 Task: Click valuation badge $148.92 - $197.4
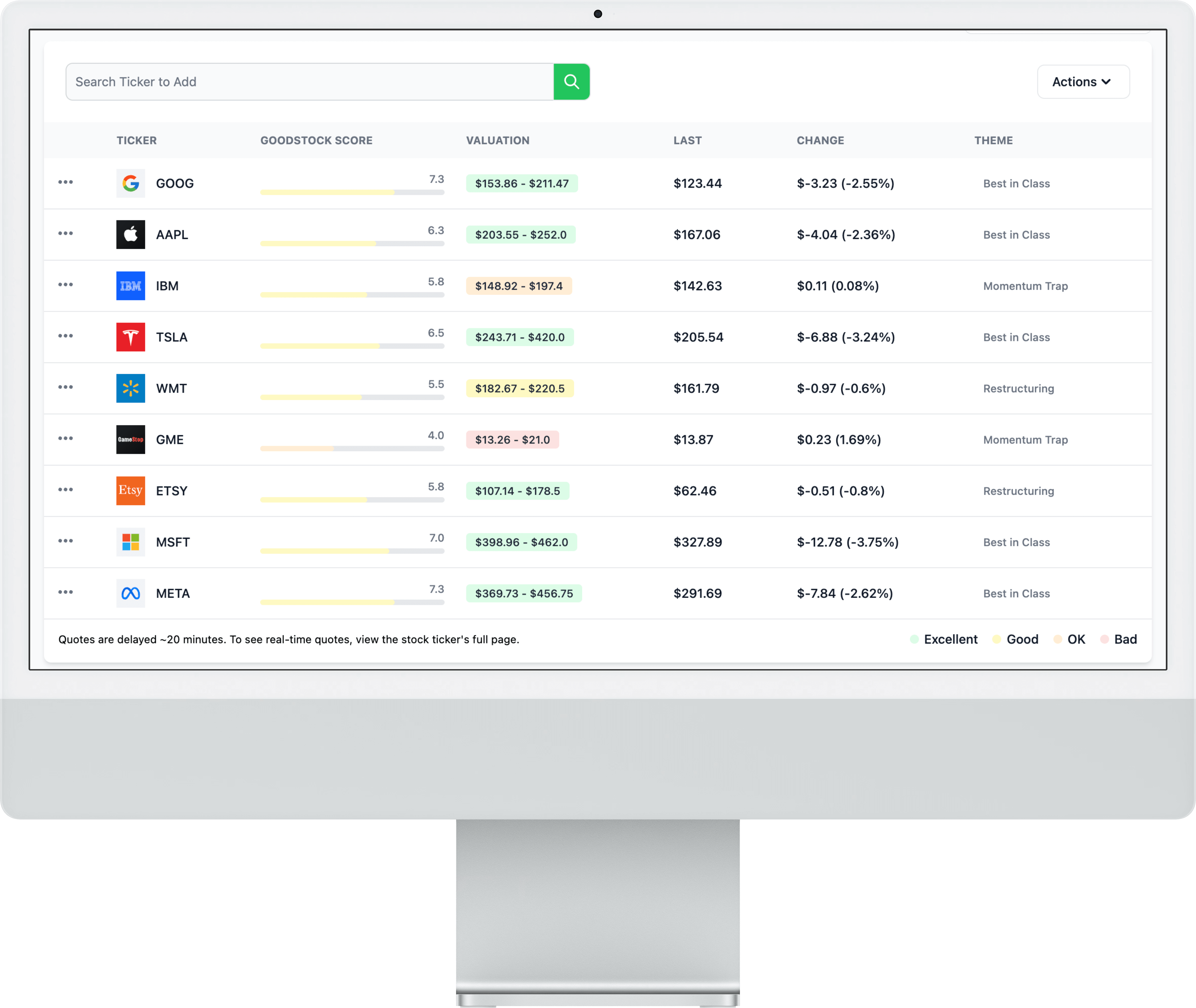(519, 286)
